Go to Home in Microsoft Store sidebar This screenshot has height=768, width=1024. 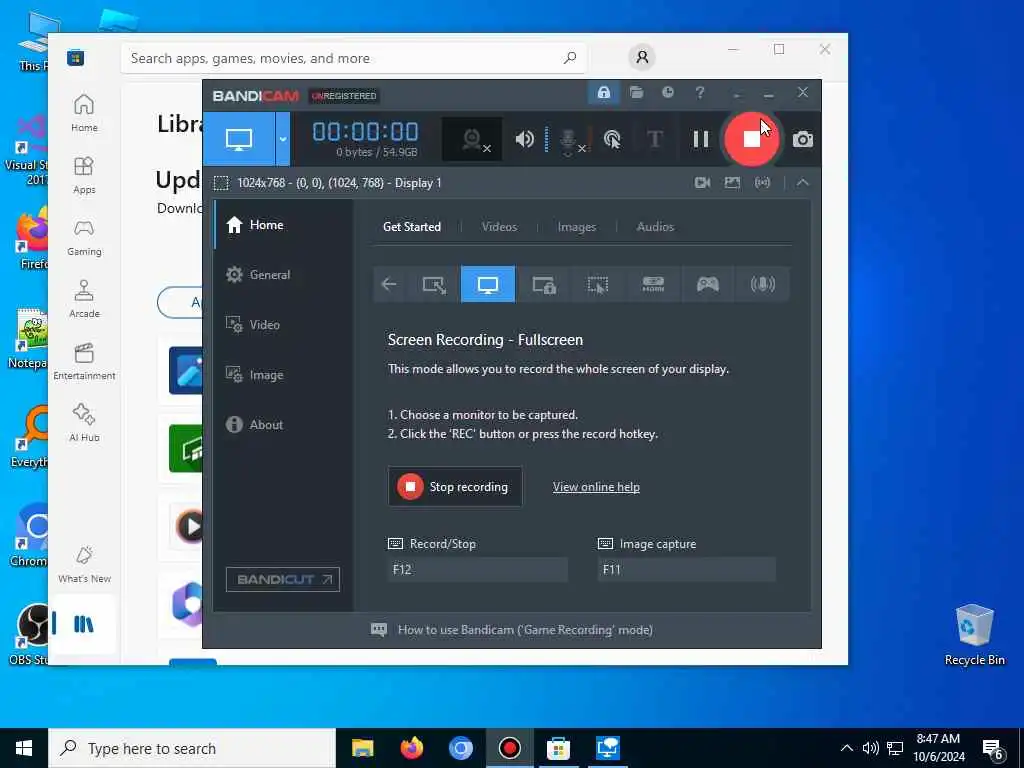point(84,113)
